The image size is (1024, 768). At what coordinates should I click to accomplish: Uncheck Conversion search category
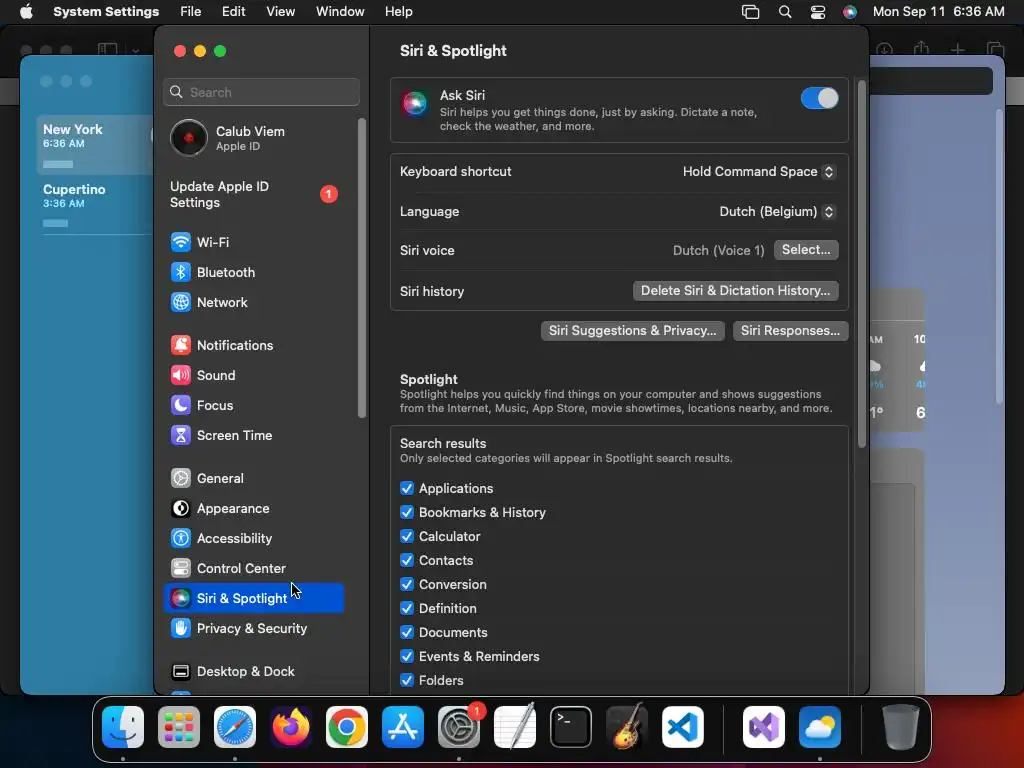click(x=407, y=584)
